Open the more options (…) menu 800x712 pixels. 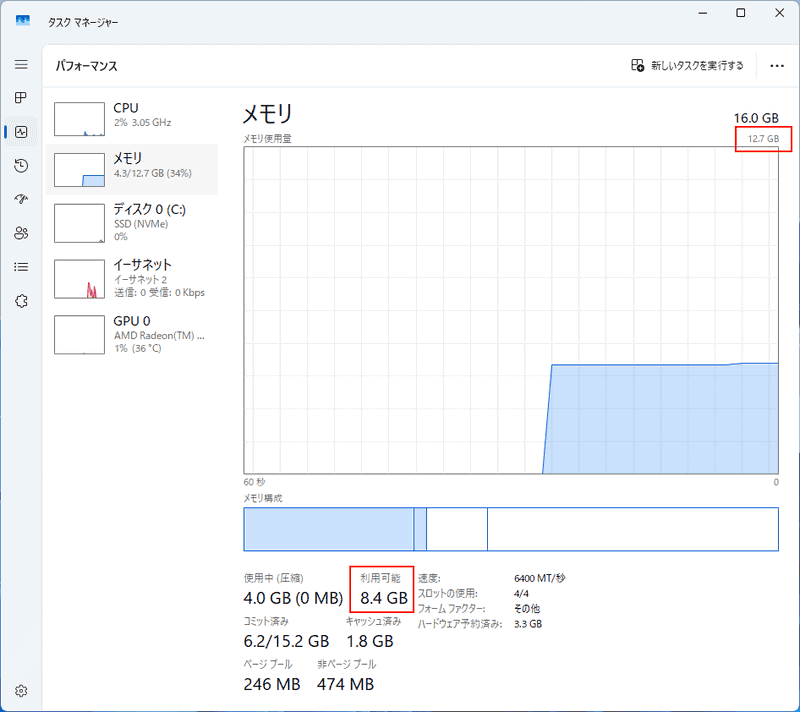coord(777,65)
